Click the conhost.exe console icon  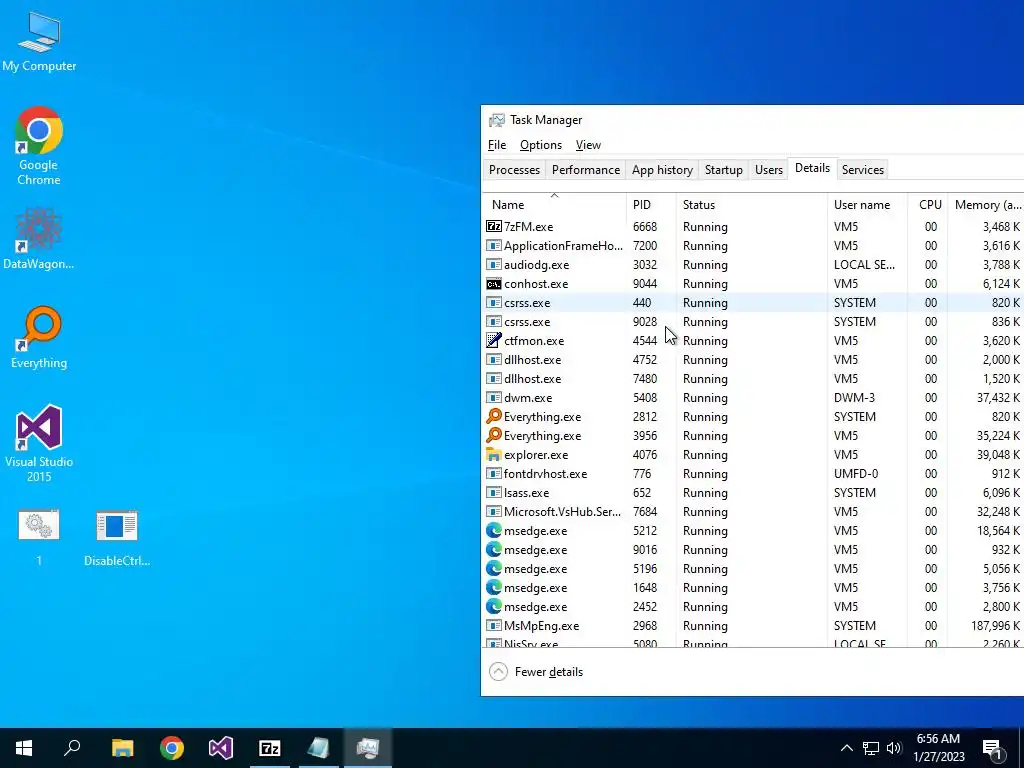494,283
